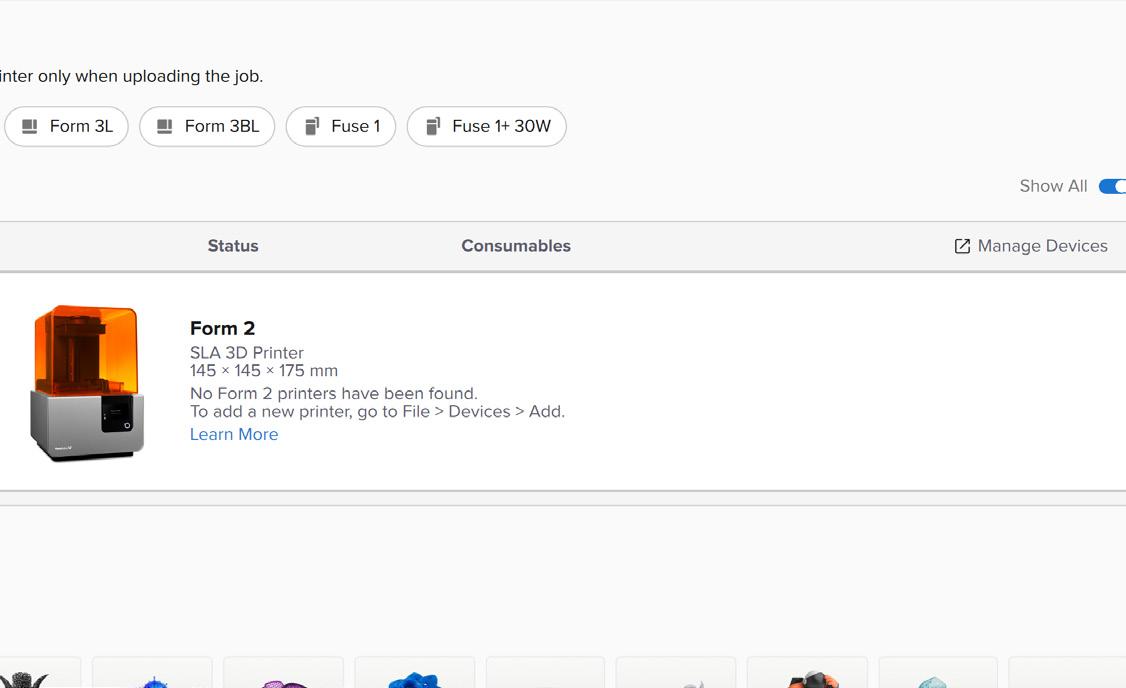
Task: Click the Fuse 1+ 30W printer icon
Action: click(x=433, y=126)
